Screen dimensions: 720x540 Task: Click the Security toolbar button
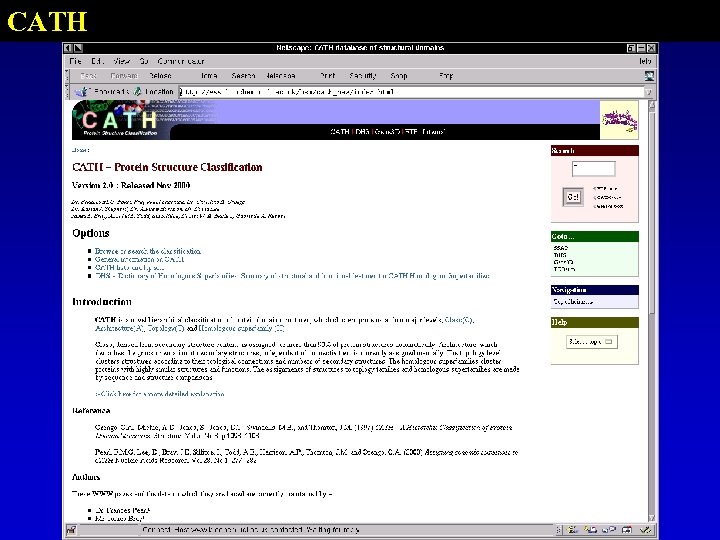pyautogui.click(x=362, y=76)
